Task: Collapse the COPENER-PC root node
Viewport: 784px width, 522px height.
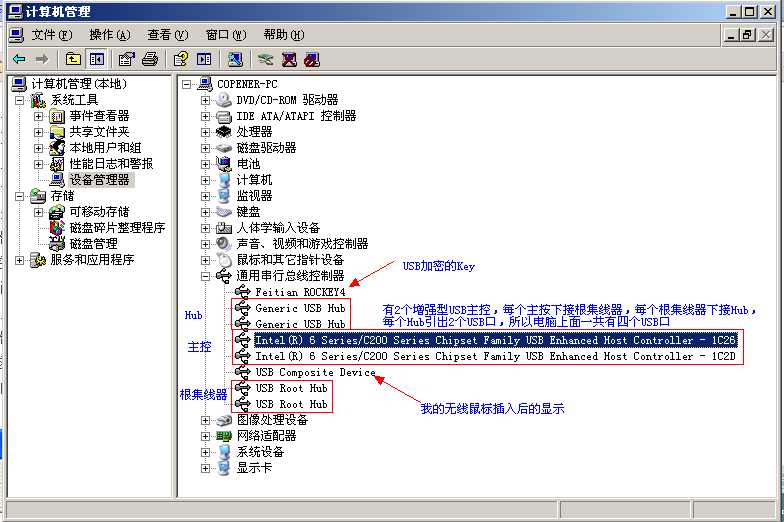Action: [186, 84]
